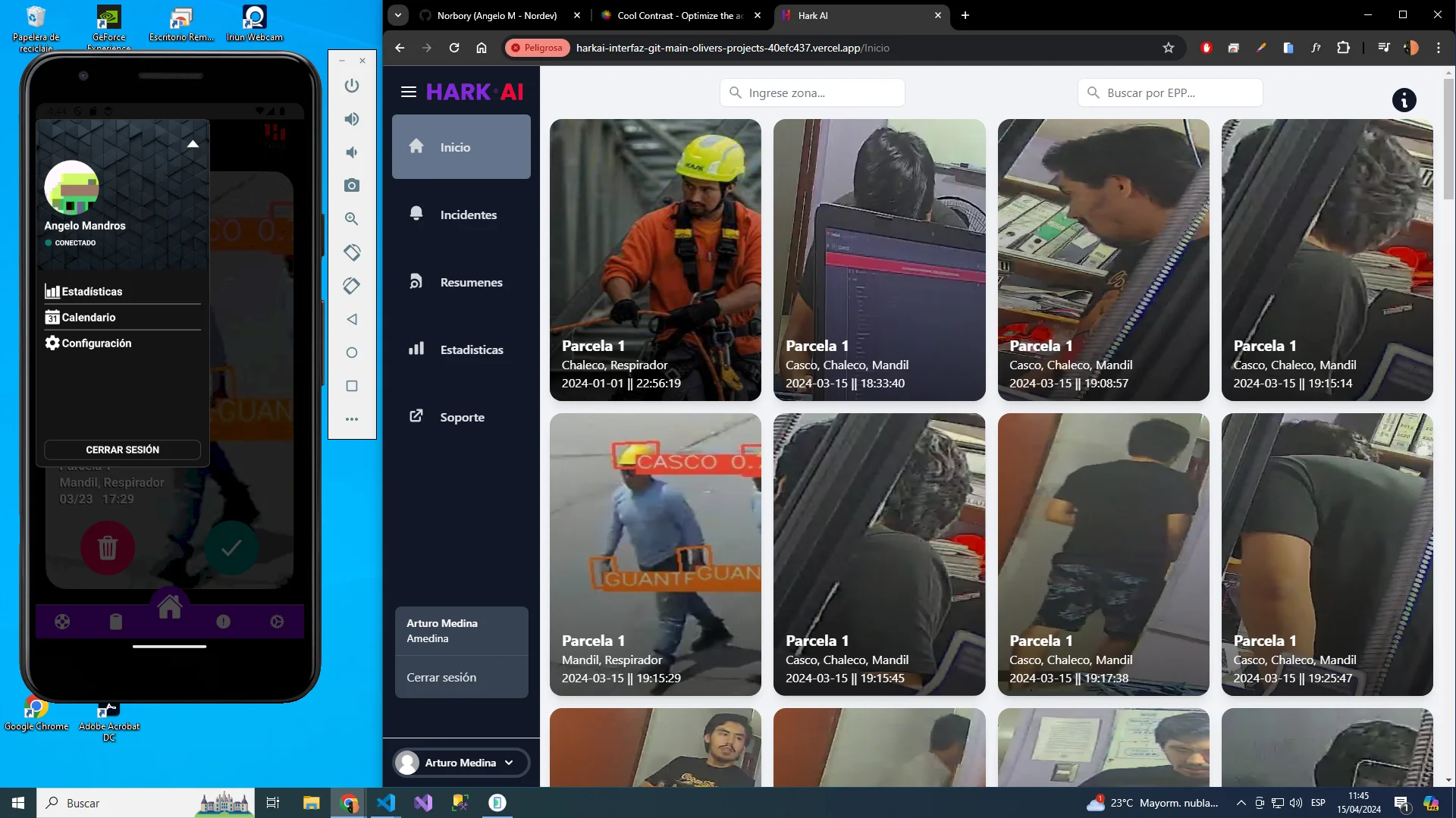Viewport: 1456px width, 818px height.
Task: Switch to the Cool Contrast tab
Action: pyautogui.click(x=679, y=15)
